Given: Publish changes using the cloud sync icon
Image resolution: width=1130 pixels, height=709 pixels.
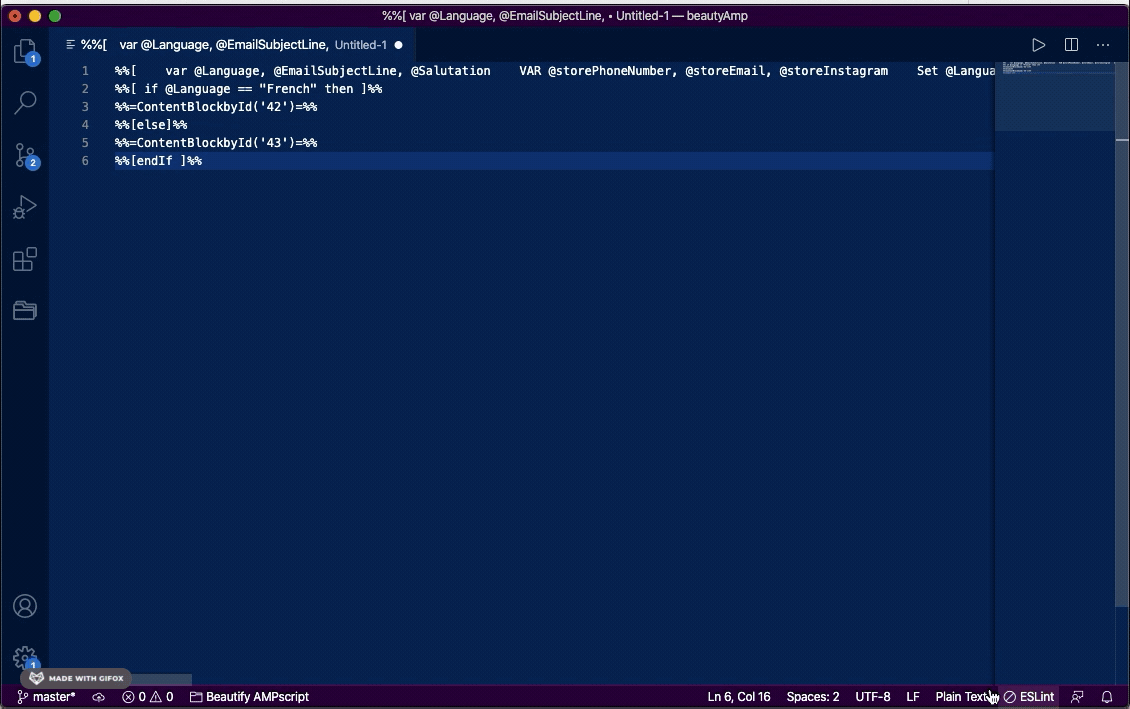Looking at the screenshot, I should click(99, 697).
